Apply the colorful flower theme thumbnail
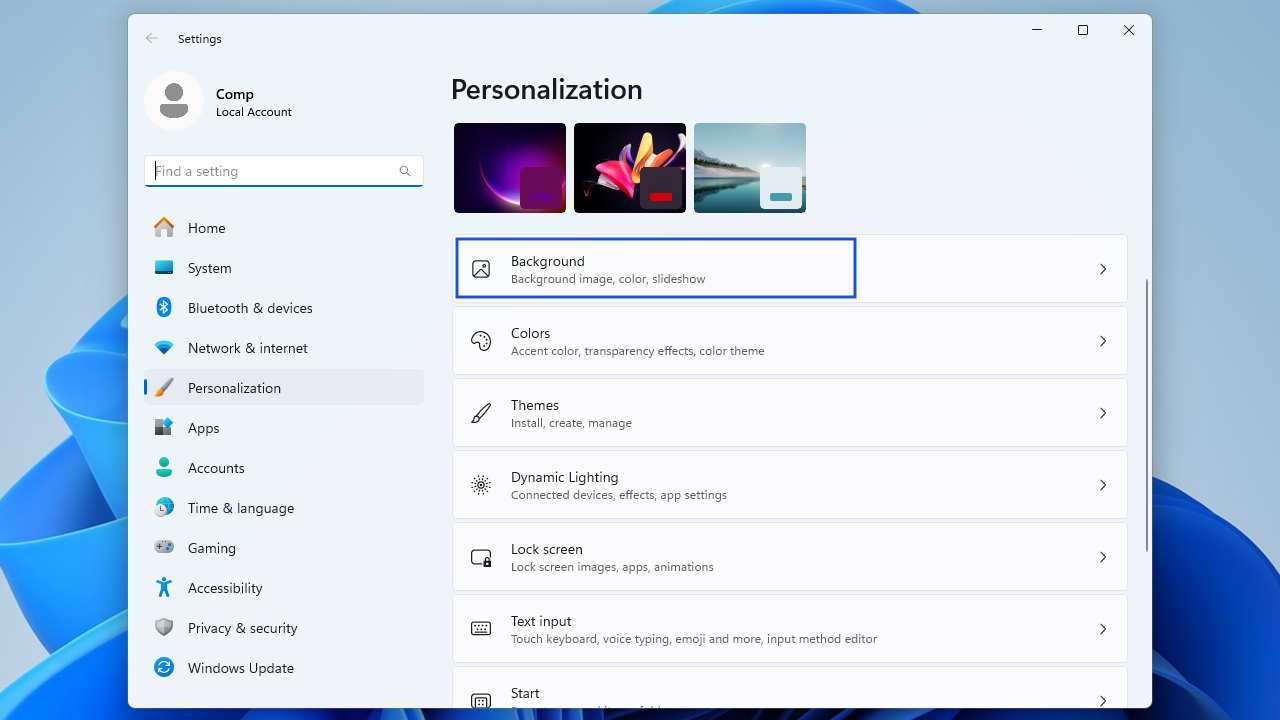 630,168
